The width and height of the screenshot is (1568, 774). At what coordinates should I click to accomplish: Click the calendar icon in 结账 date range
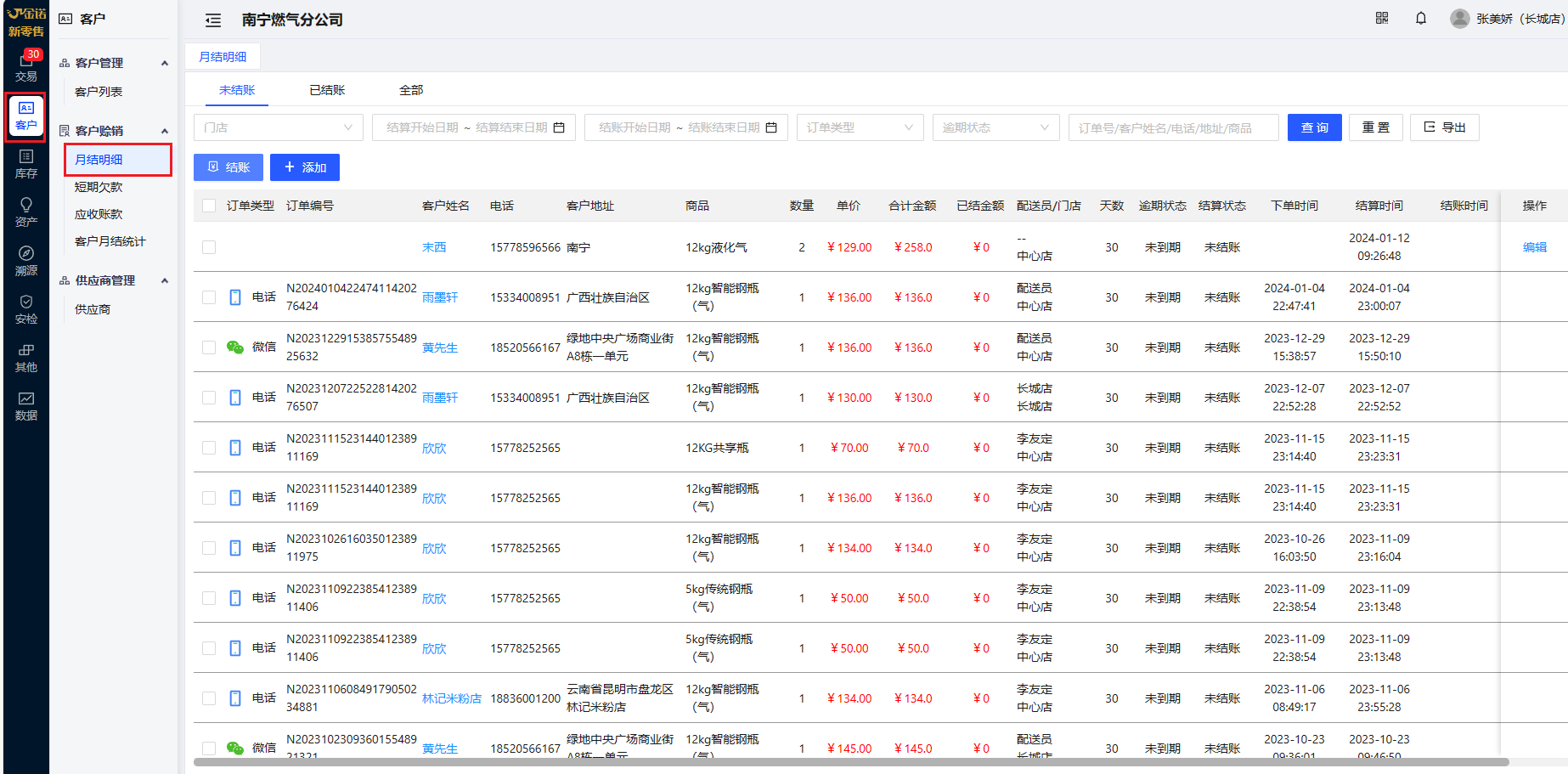tap(771, 127)
